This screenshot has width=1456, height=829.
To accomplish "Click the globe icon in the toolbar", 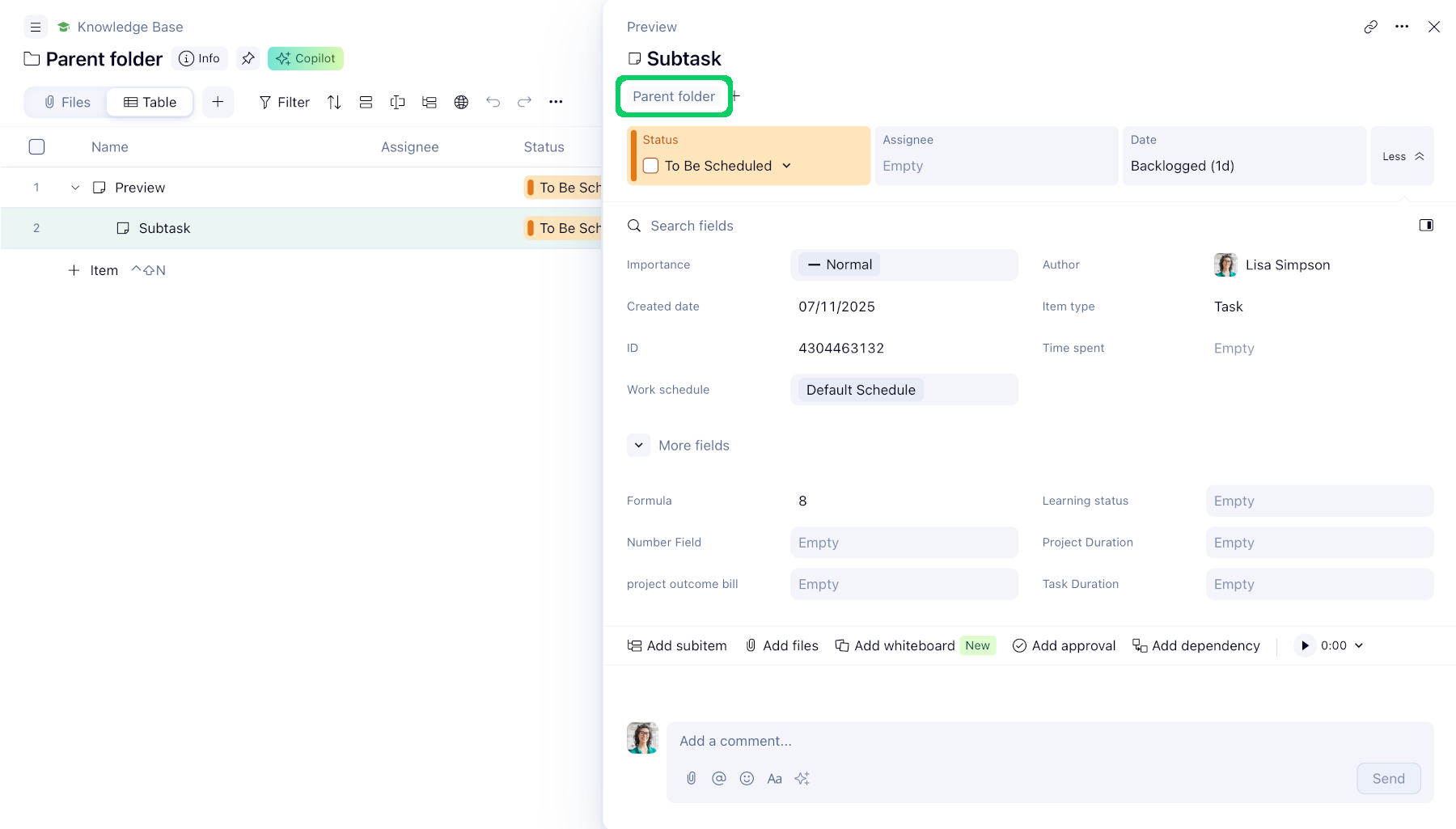I will click(461, 102).
